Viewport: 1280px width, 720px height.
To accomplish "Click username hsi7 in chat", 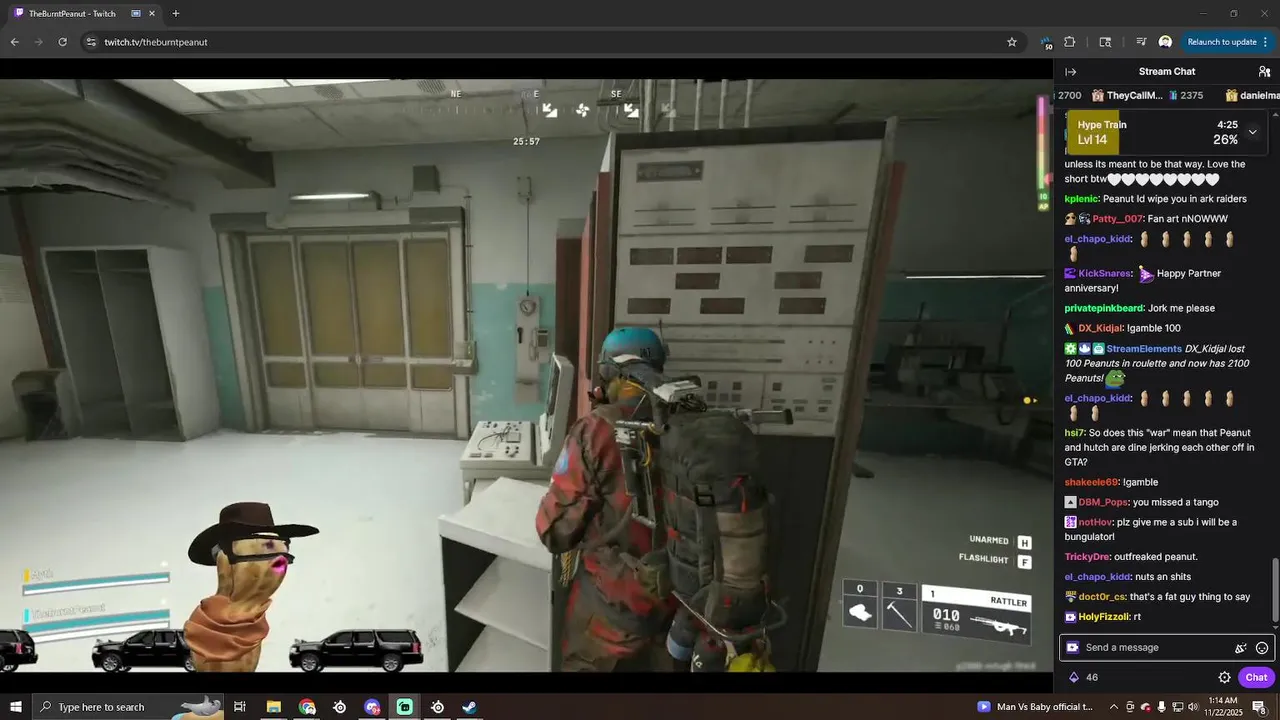I will 1074,433.
